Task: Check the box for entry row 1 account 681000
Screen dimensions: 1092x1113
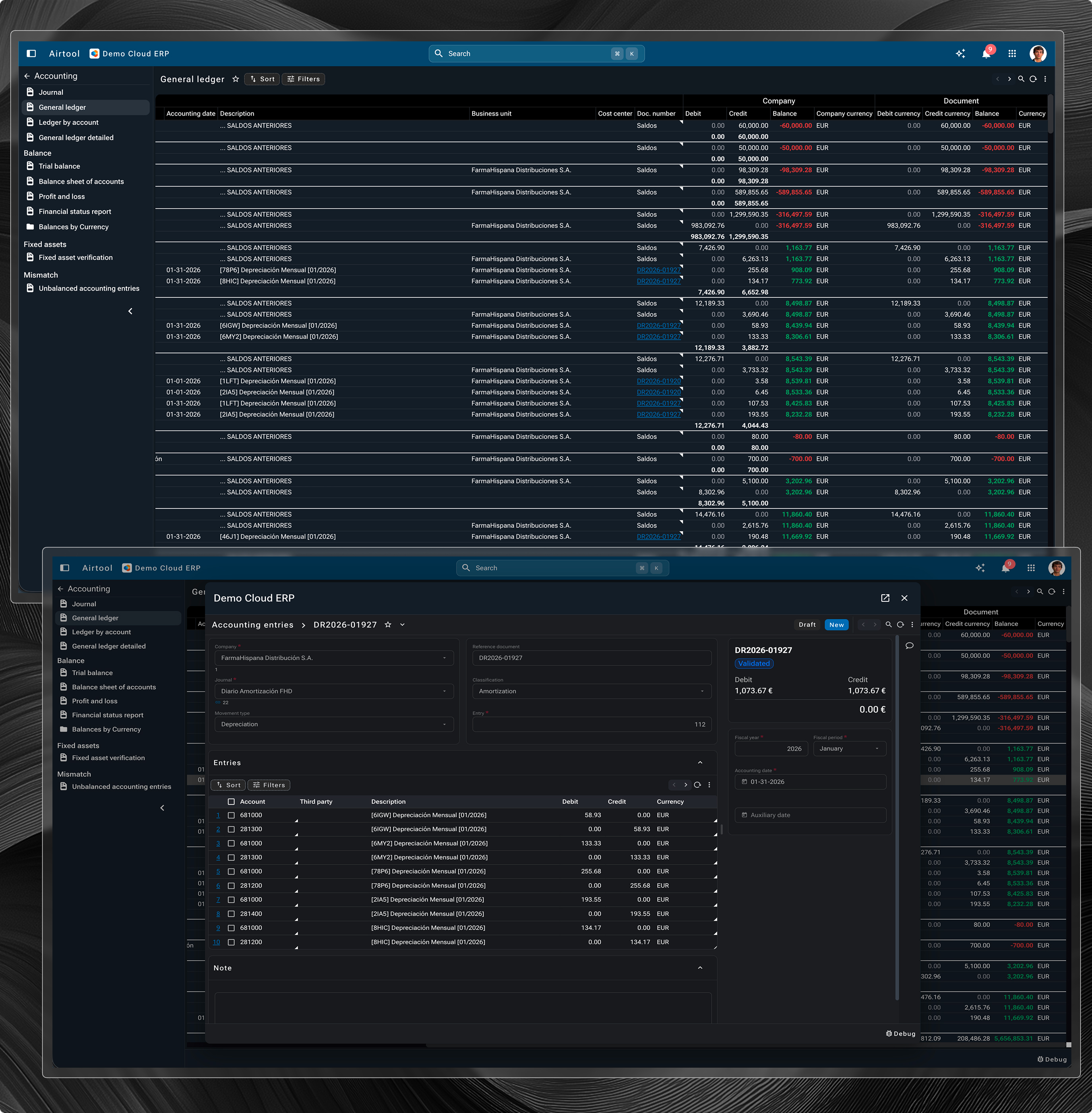Action: pyautogui.click(x=231, y=815)
